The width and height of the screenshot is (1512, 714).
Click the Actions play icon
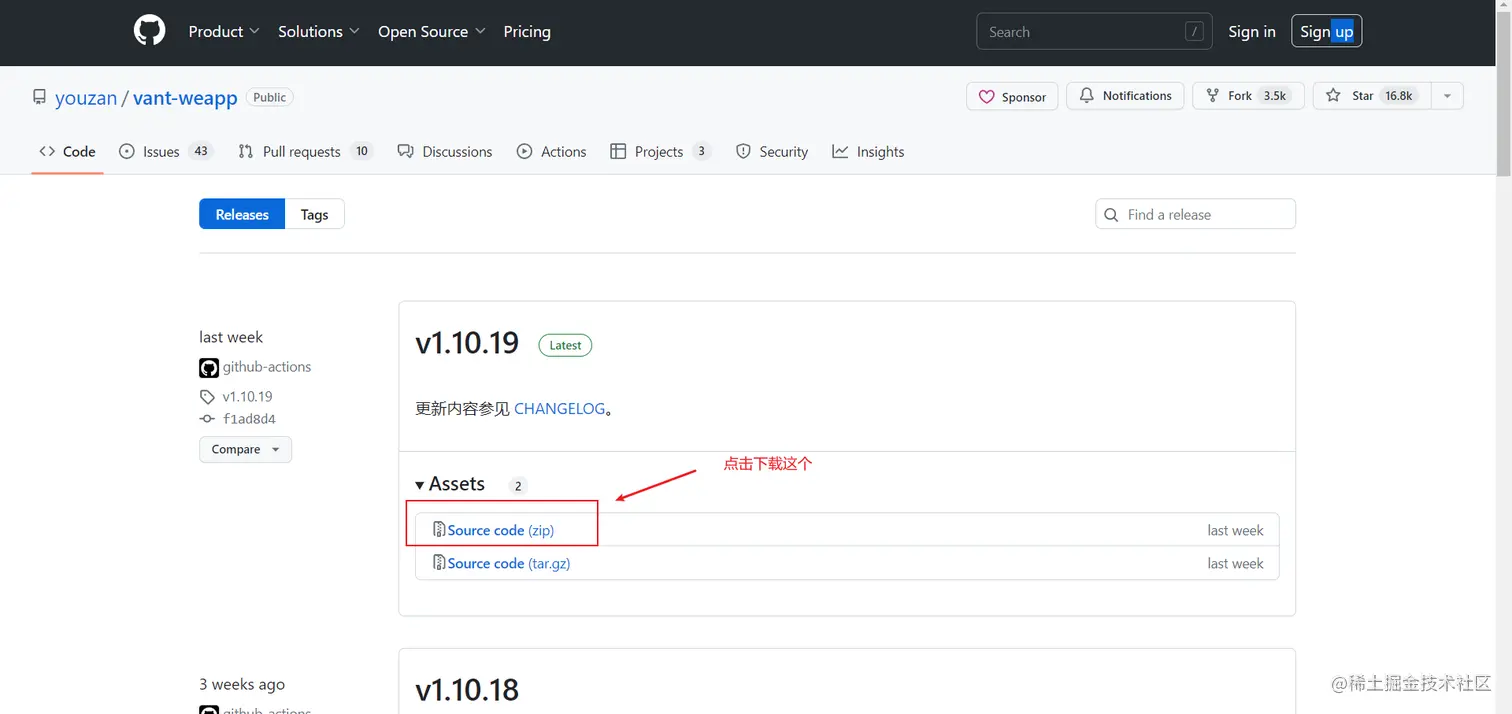click(x=524, y=151)
